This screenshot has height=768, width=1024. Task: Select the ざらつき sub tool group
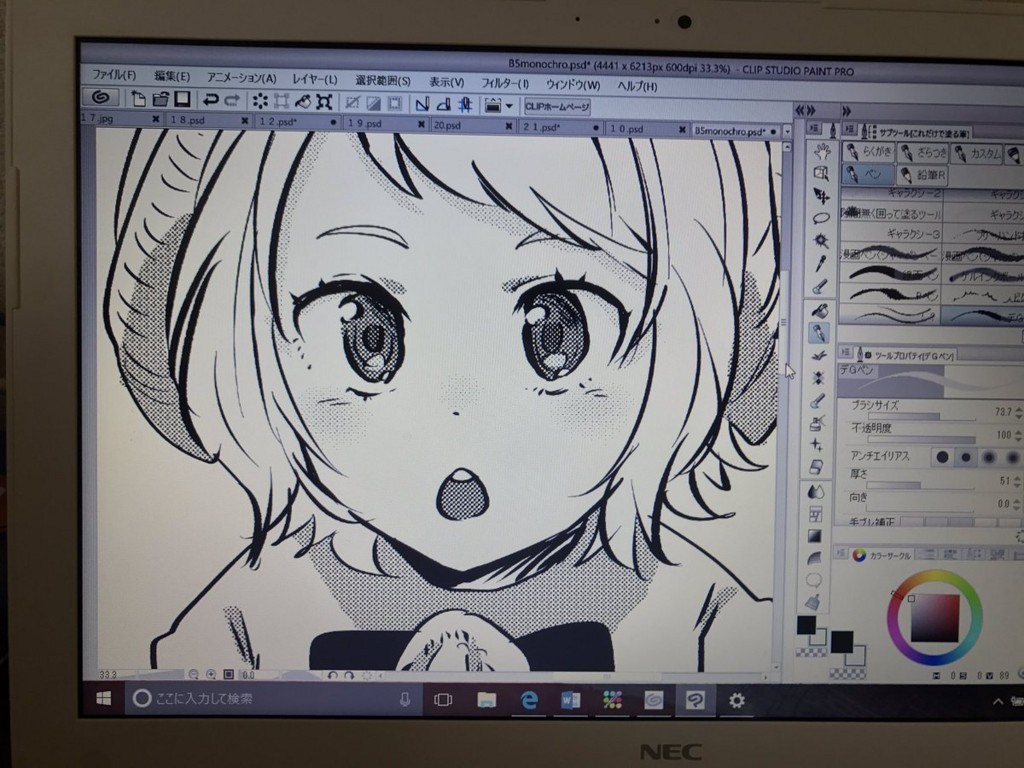point(923,153)
